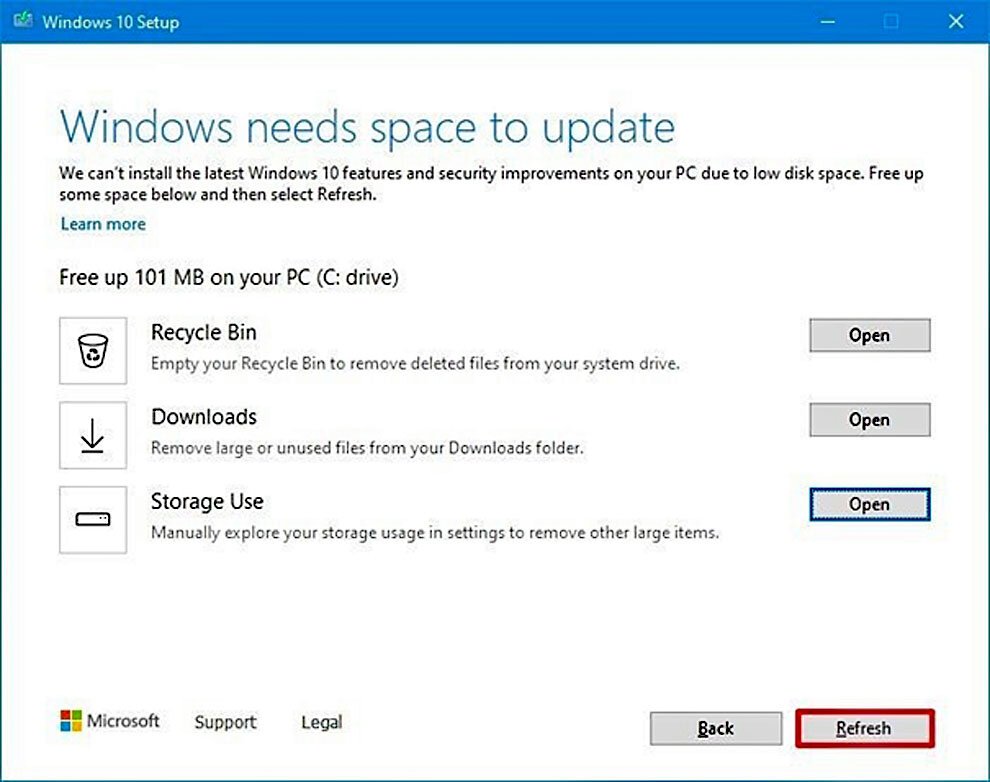Minimize the Windows 10 Setup window

click(x=828, y=21)
